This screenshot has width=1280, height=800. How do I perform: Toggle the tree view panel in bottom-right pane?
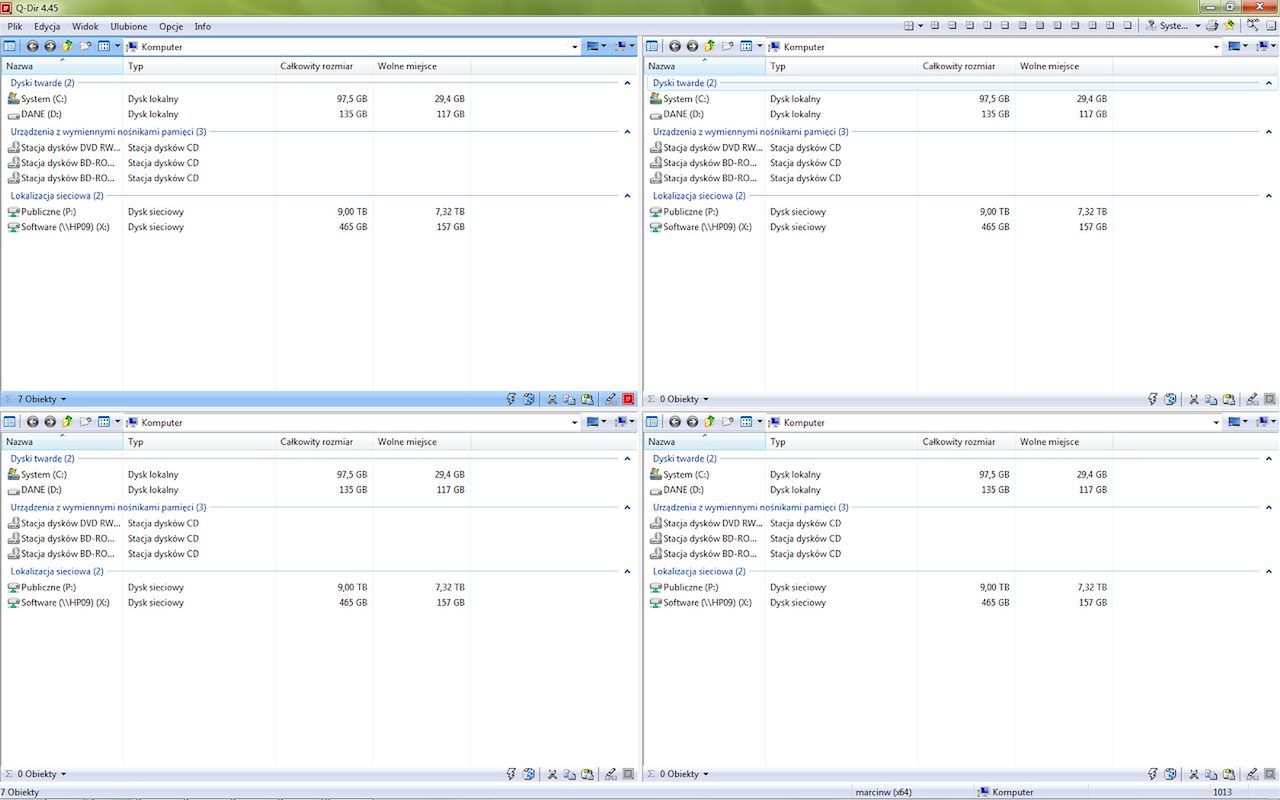pyautogui.click(x=652, y=422)
